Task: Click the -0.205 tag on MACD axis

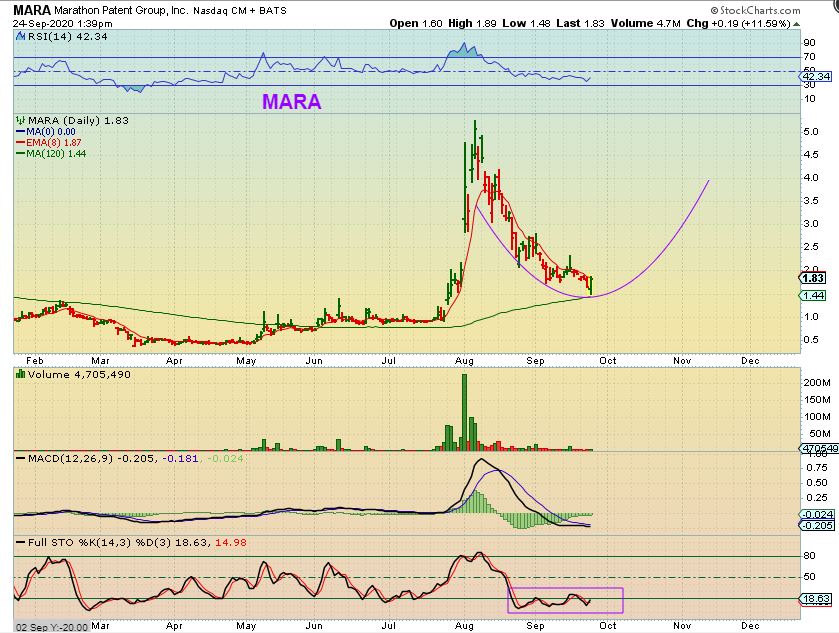Action: (x=817, y=525)
